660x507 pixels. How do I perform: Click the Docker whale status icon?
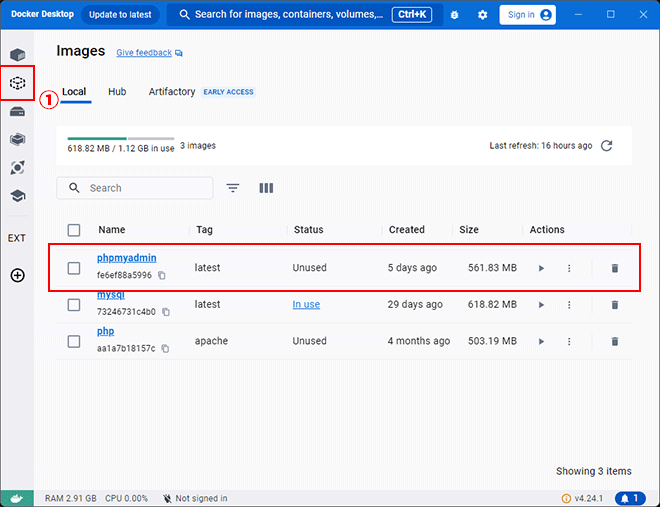pos(17,499)
